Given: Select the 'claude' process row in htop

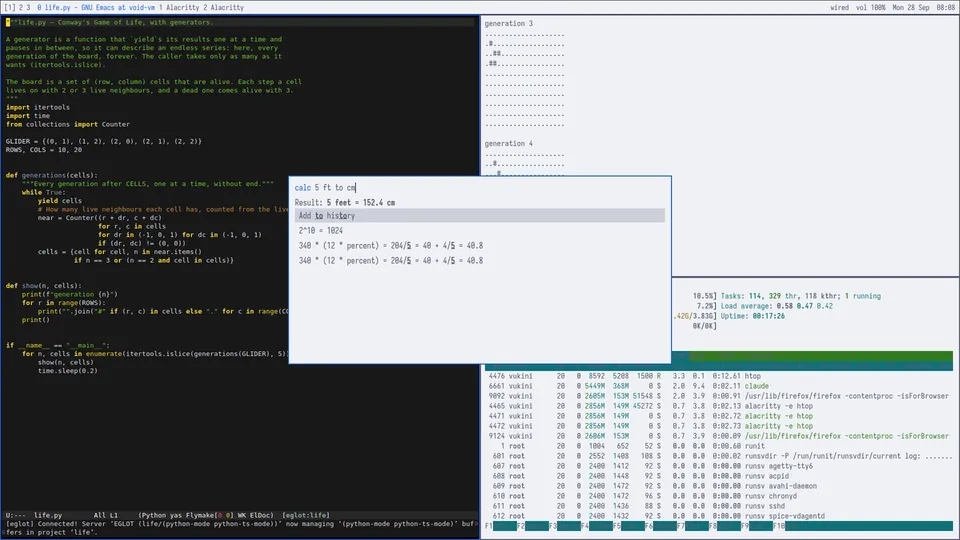Looking at the screenshot, I should (719, 386).
